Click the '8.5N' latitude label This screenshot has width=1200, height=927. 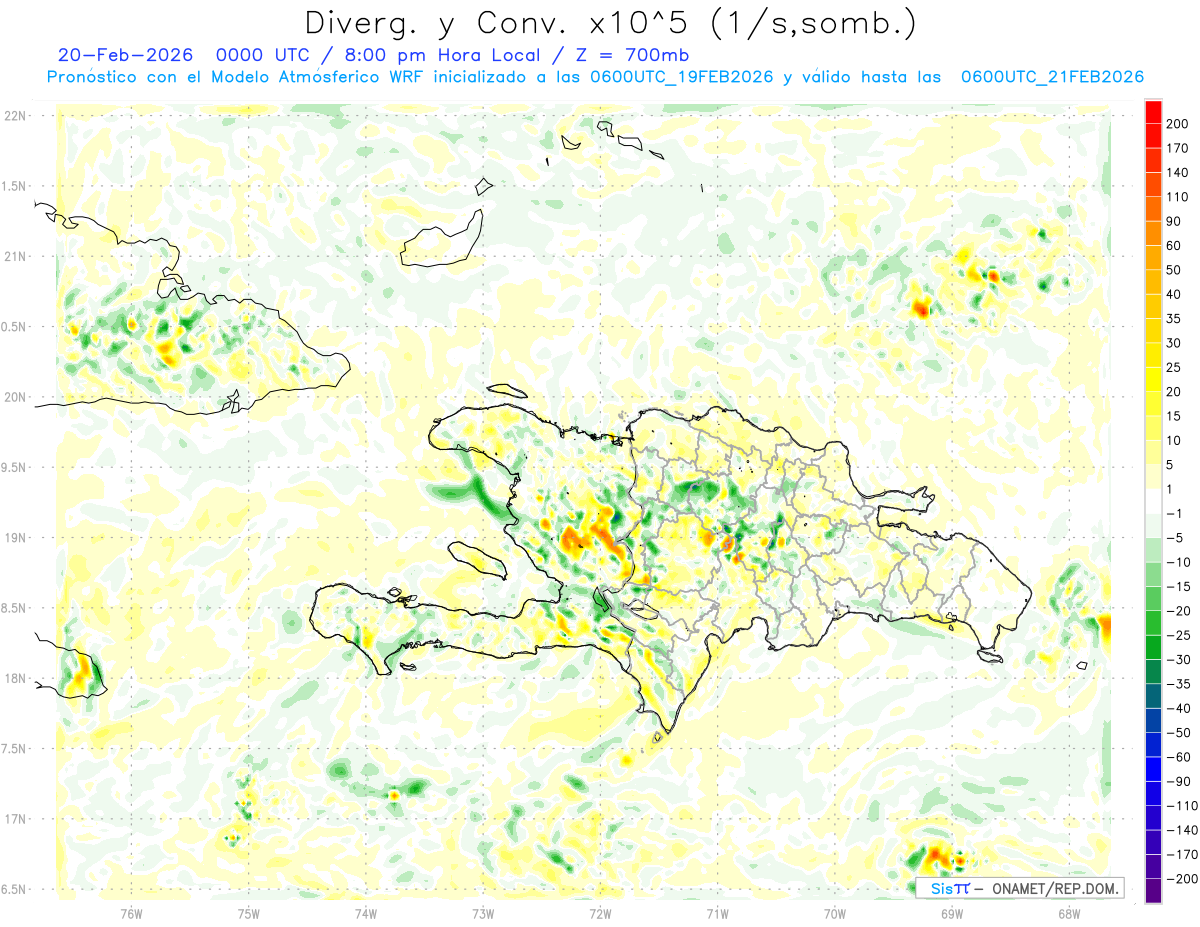(x=14, y=608)
